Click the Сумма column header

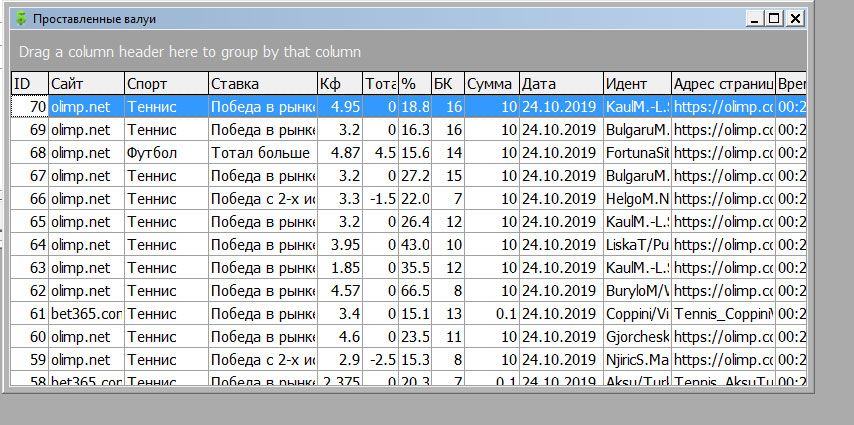click(491, 84)
